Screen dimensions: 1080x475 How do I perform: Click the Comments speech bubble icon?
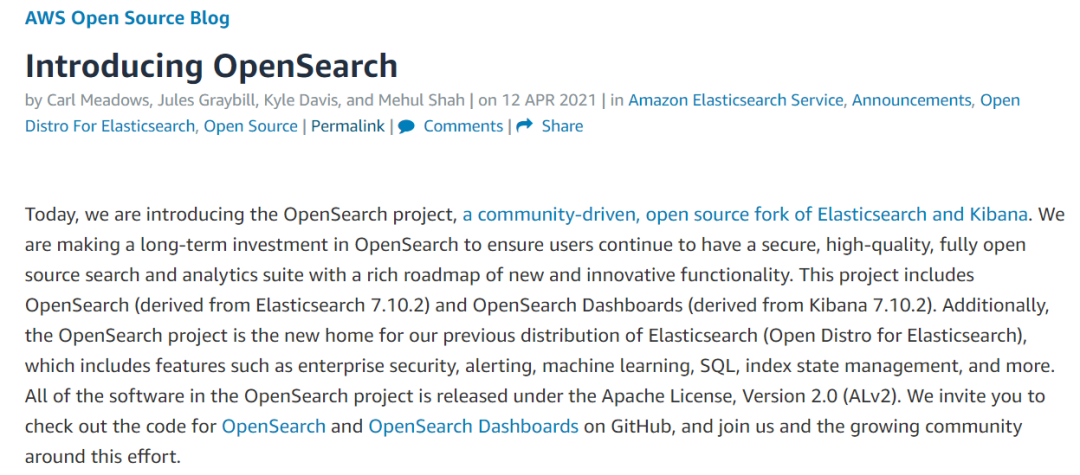pos(406,126)
